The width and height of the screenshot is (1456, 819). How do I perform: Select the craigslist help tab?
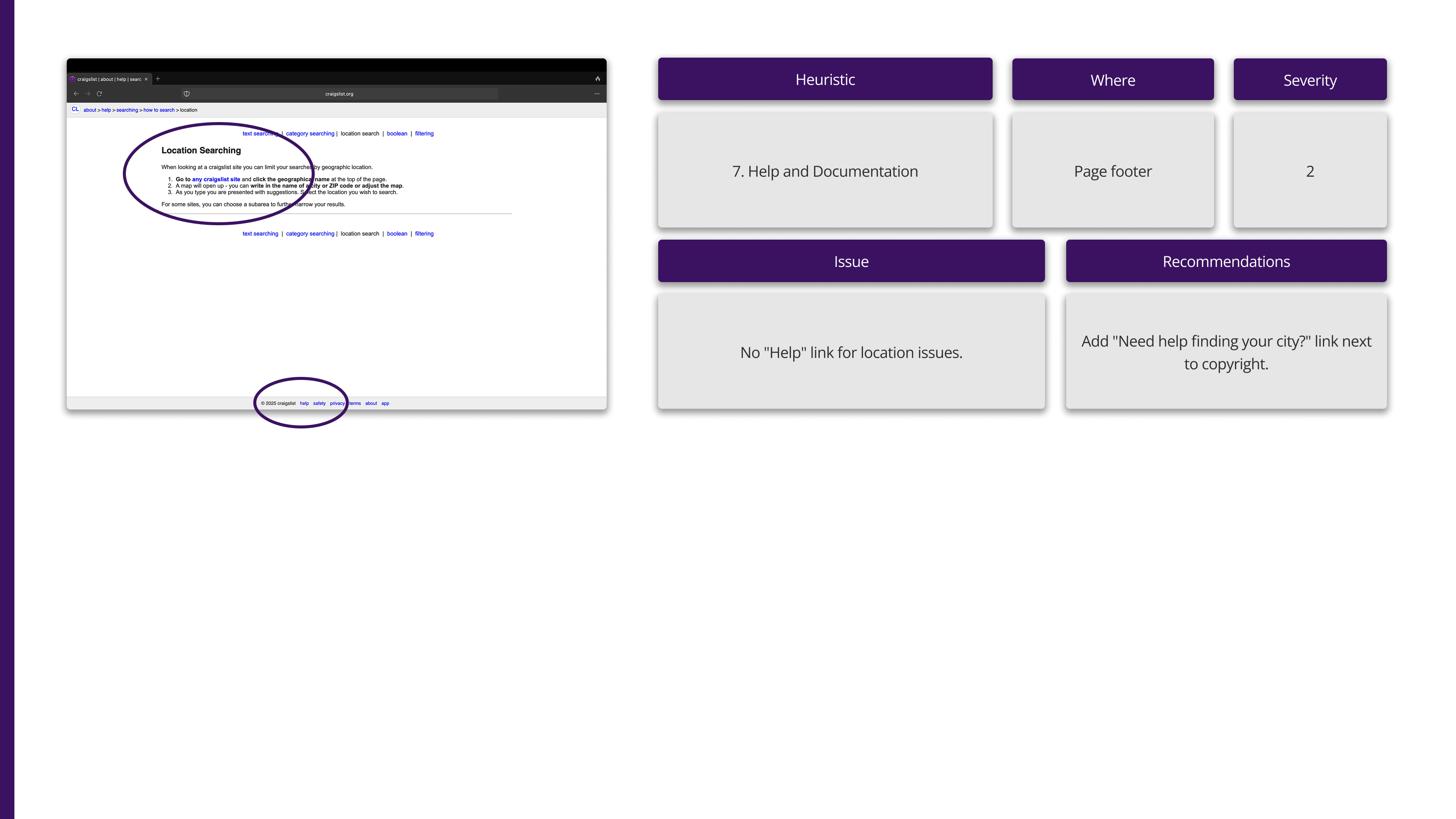108,79
